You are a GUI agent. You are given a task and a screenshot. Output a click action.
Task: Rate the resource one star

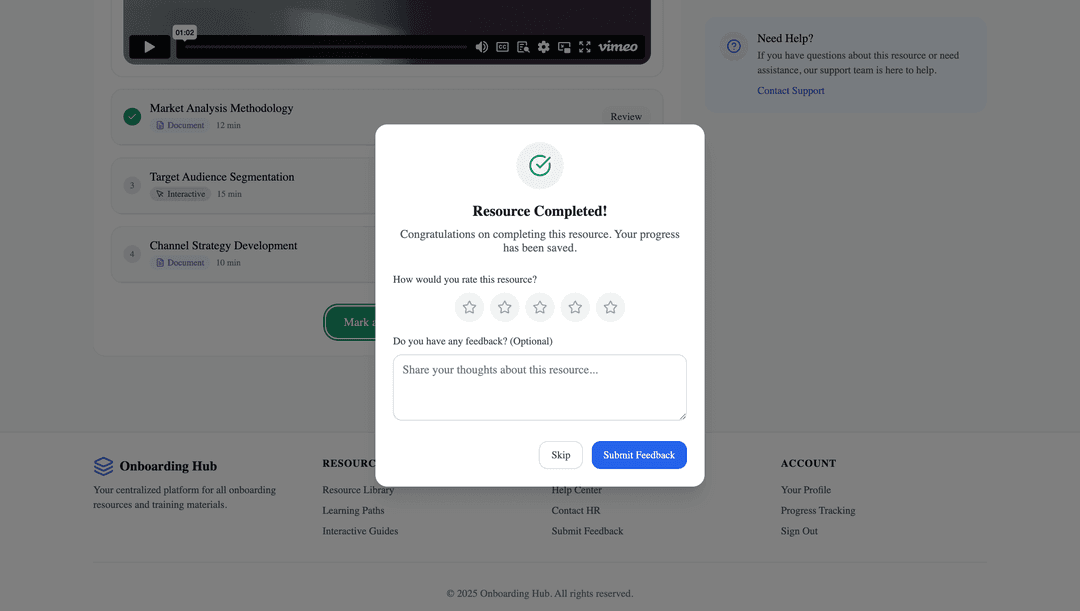point(469,308)
